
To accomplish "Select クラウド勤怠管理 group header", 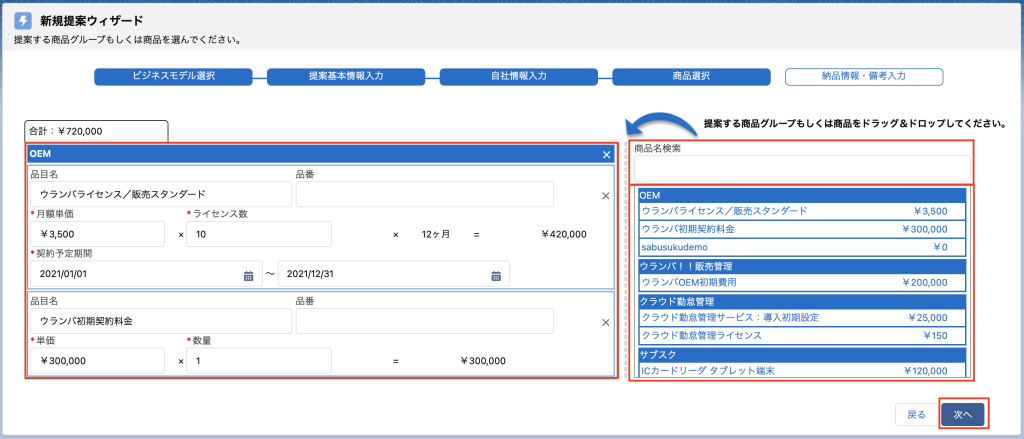I will point(801,302).
